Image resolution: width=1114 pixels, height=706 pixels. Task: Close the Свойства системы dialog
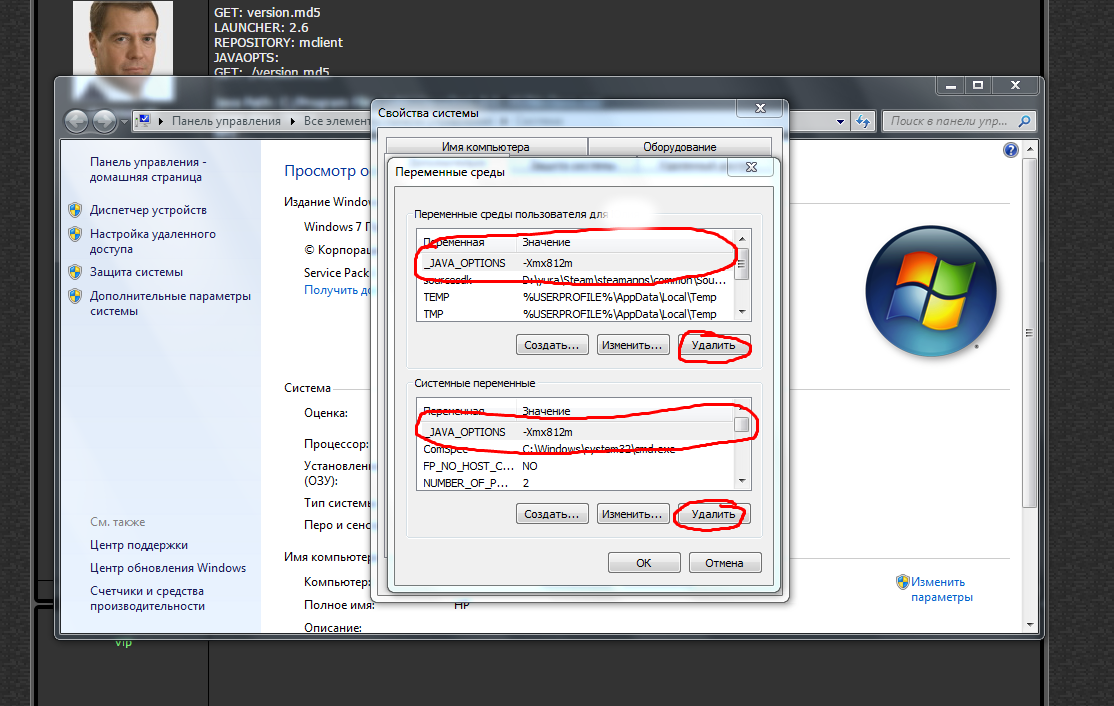click(760, 108)
